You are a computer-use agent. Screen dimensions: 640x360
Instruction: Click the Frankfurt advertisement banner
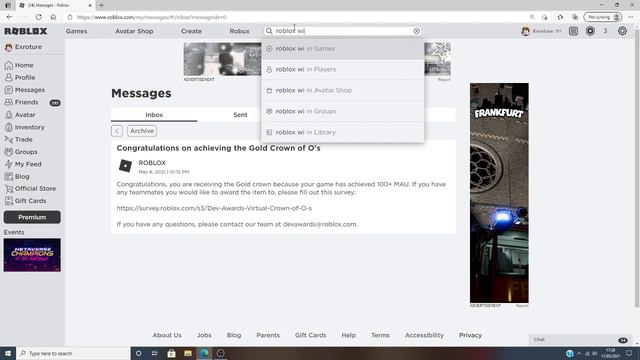(x=499, y=193)
